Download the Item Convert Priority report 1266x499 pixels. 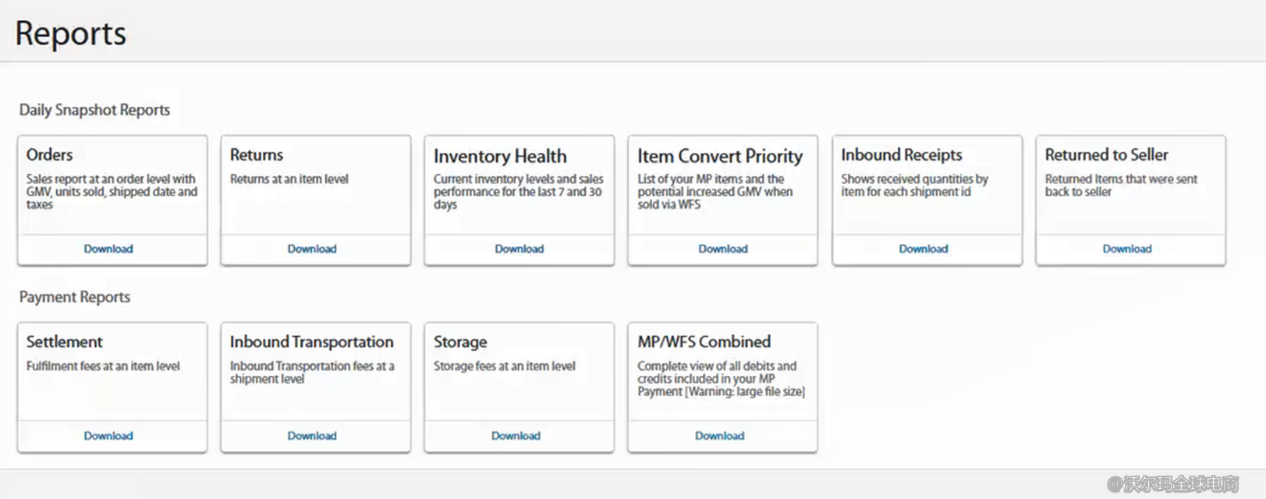[x=723, y=249]
